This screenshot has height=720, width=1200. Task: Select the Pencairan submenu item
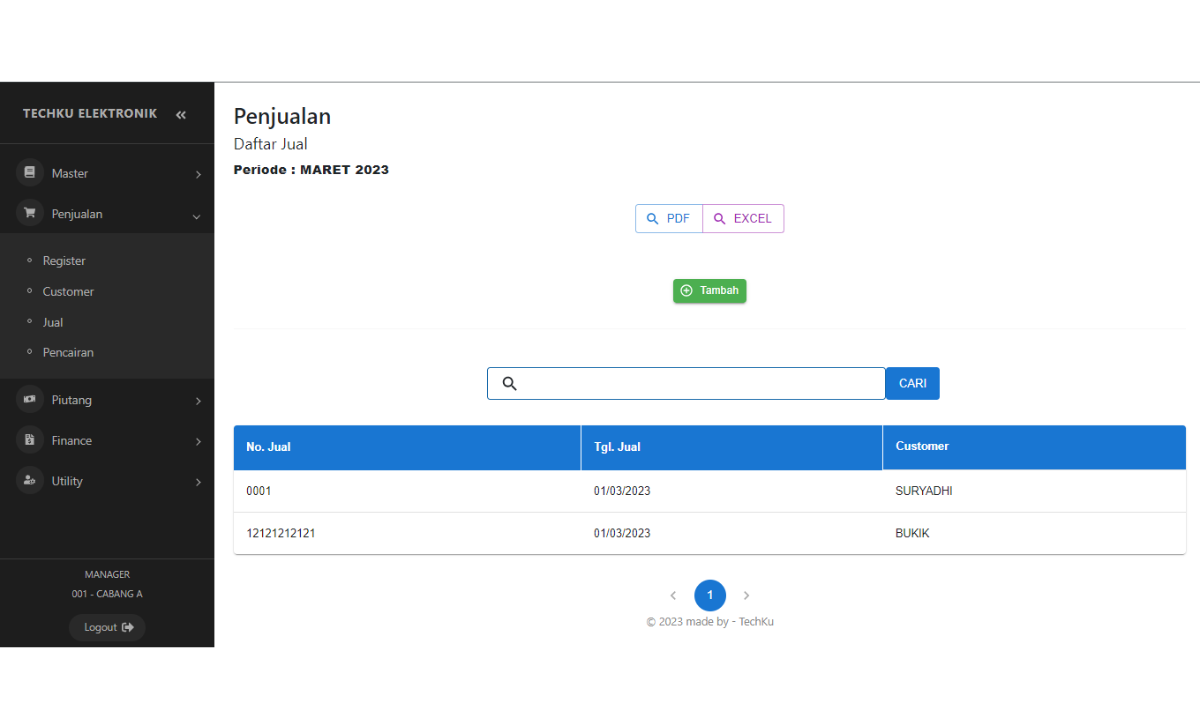(x=68, y=353)
